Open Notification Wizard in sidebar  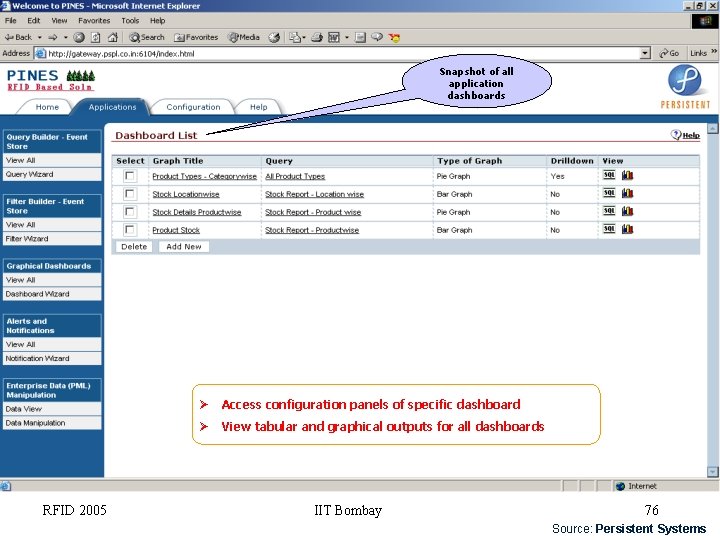52,358
